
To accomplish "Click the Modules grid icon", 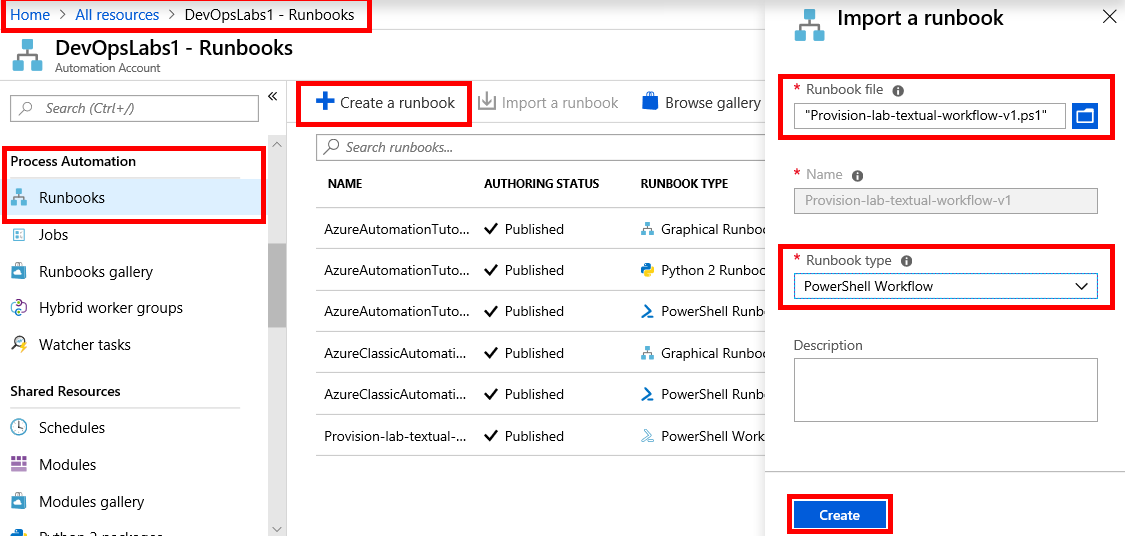I will click(19, 464).
